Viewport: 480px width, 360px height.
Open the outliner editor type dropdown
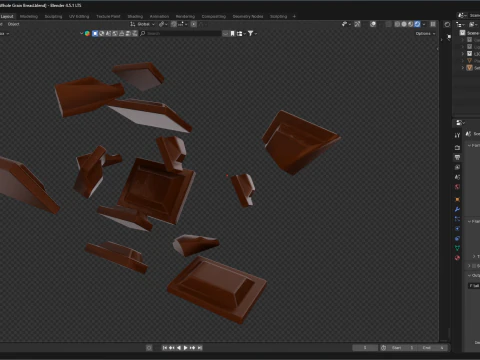(460, 24)
